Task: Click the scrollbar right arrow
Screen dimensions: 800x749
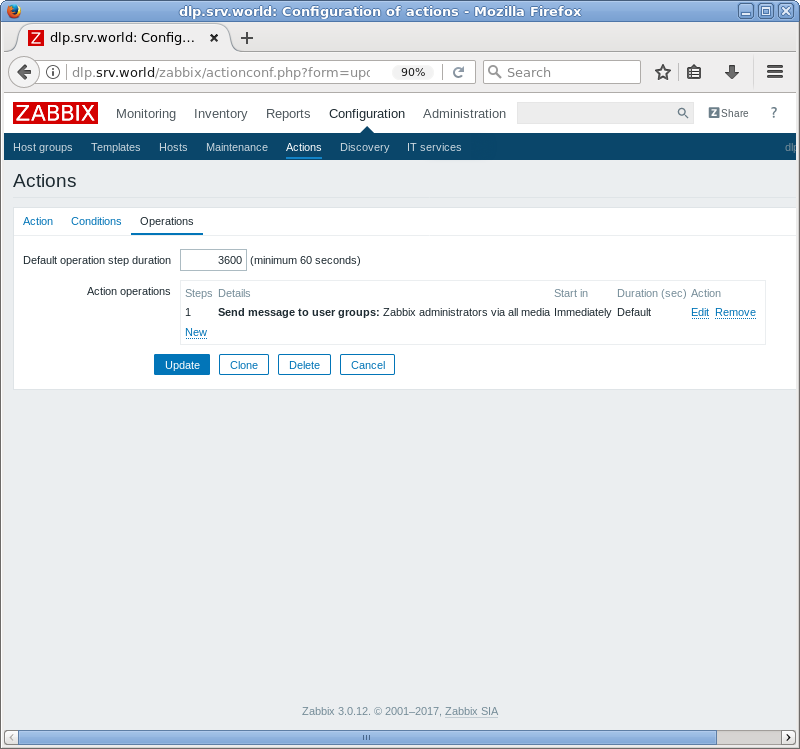Action: pyautogui.click(x=788, y=737)
